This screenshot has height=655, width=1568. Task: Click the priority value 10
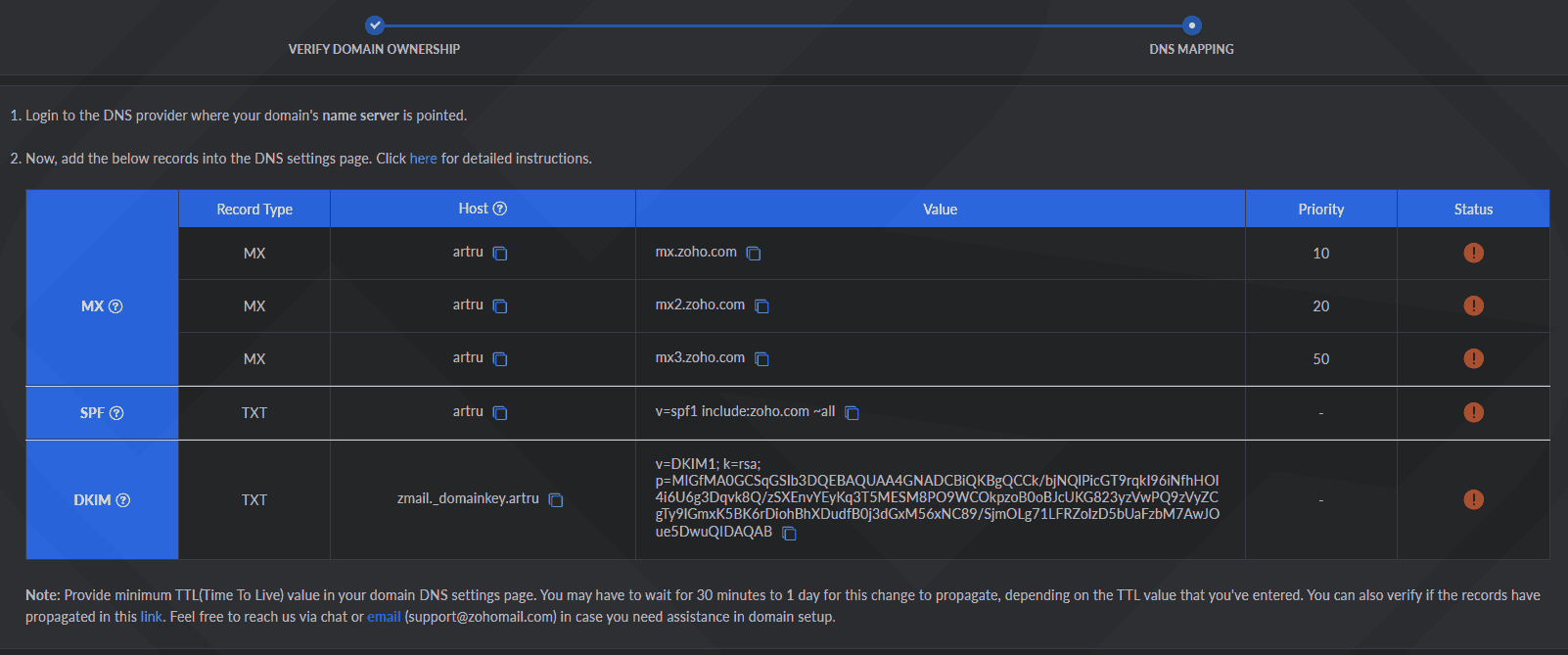1321,254
